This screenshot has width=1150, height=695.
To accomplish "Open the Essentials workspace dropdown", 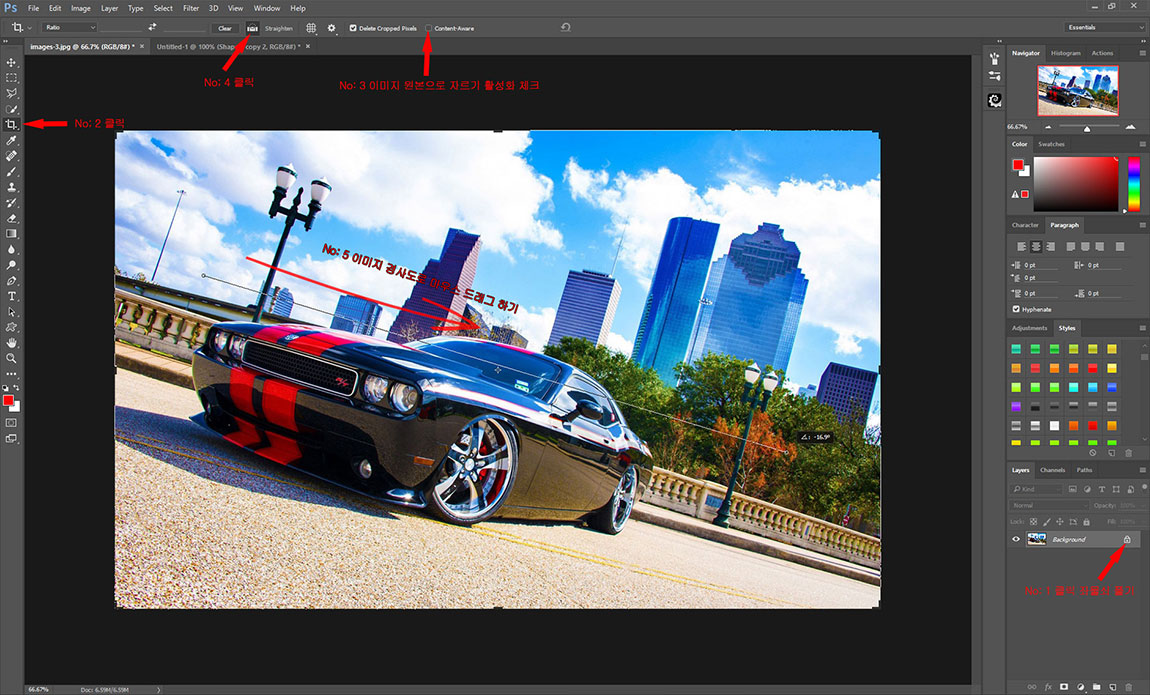I will click(1104, 27).
